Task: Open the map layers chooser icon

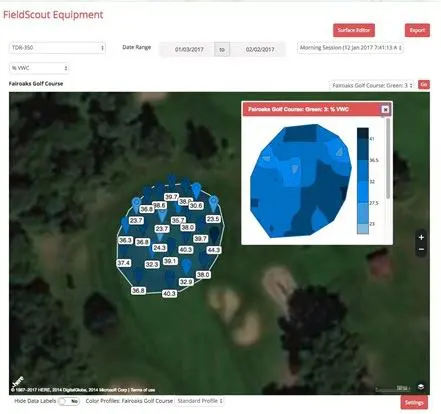Action: (421, 387)
